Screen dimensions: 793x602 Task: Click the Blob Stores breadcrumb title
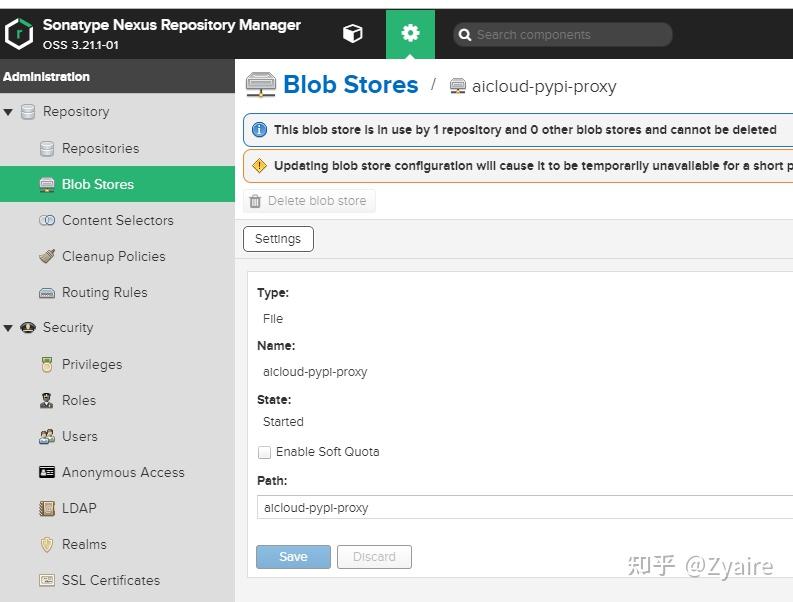pyautogui.click(x=350, y=84)
